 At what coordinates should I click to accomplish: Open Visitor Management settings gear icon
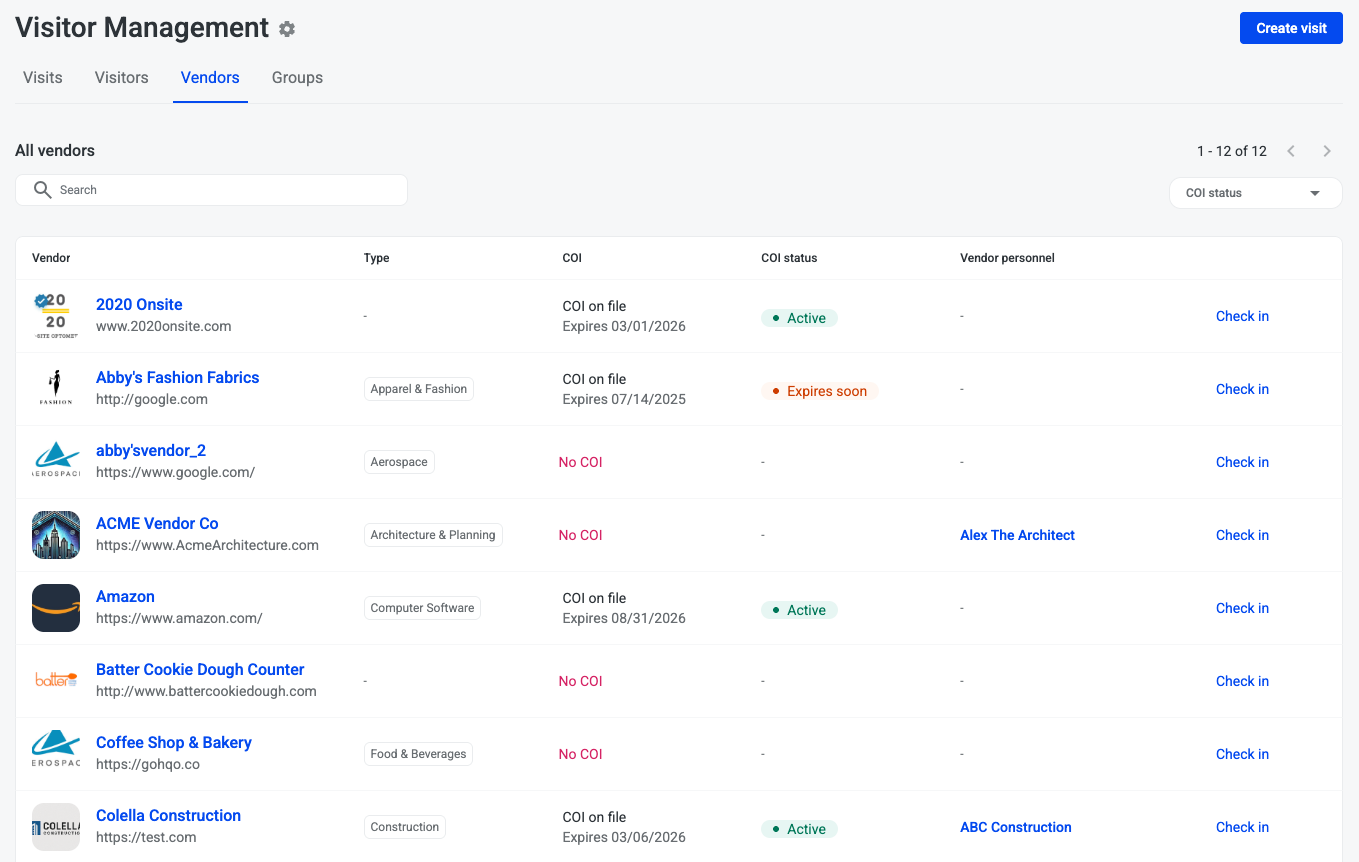[x=287, y=29]
